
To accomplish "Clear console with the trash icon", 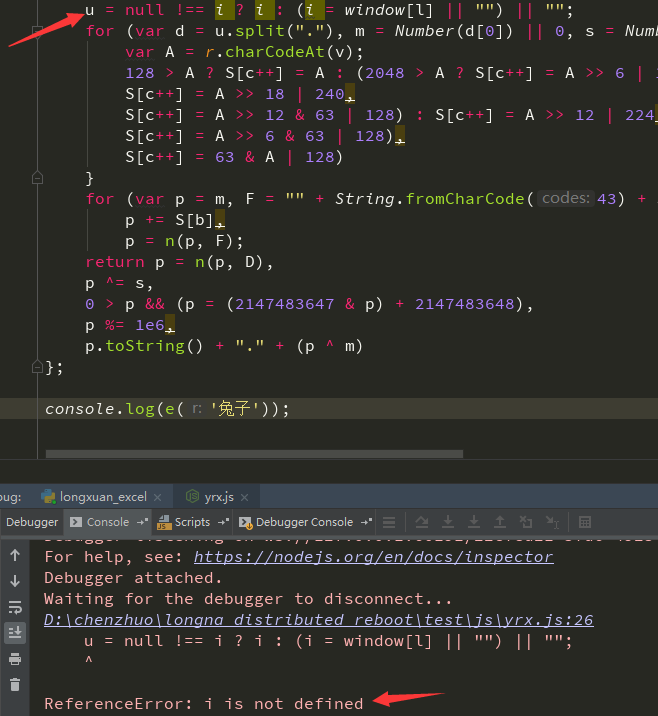I will pyautogui.click(x=15, y=685).
